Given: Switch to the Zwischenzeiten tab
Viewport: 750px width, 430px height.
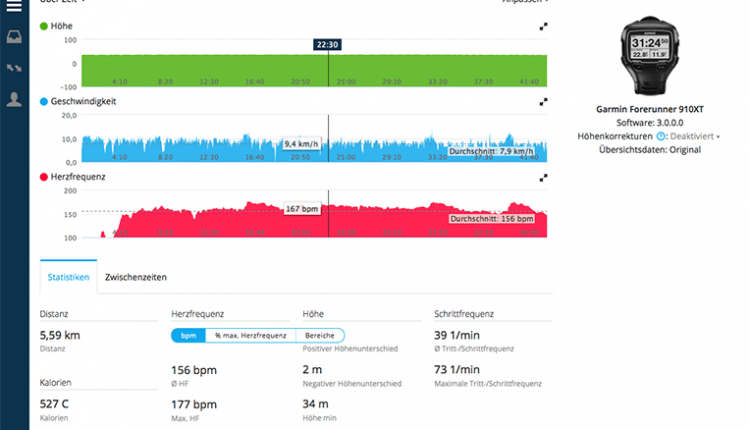Looking at the screenshot, I should coord(136,277).
